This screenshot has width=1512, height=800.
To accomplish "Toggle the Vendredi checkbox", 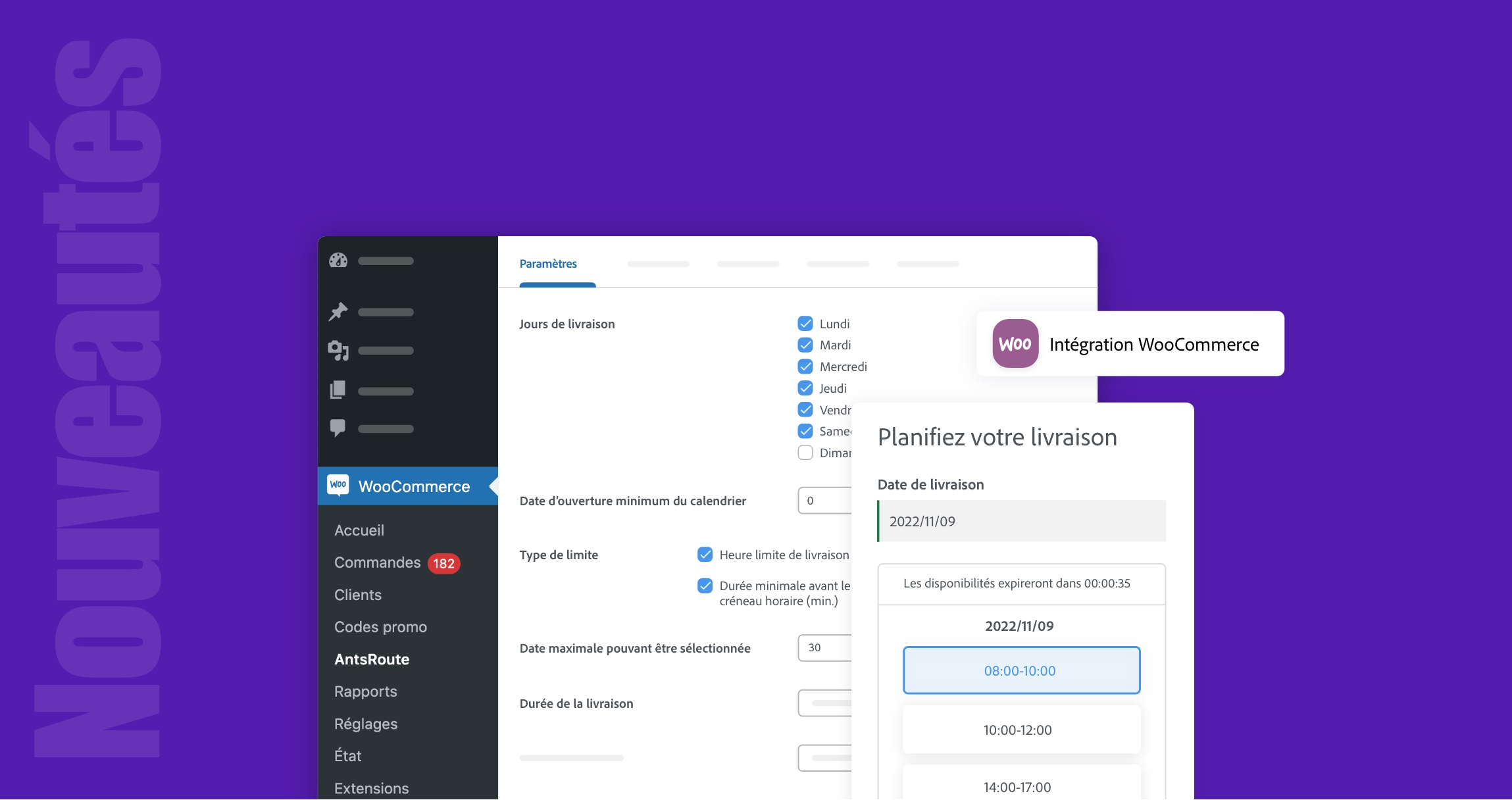I will click(805, 410).
